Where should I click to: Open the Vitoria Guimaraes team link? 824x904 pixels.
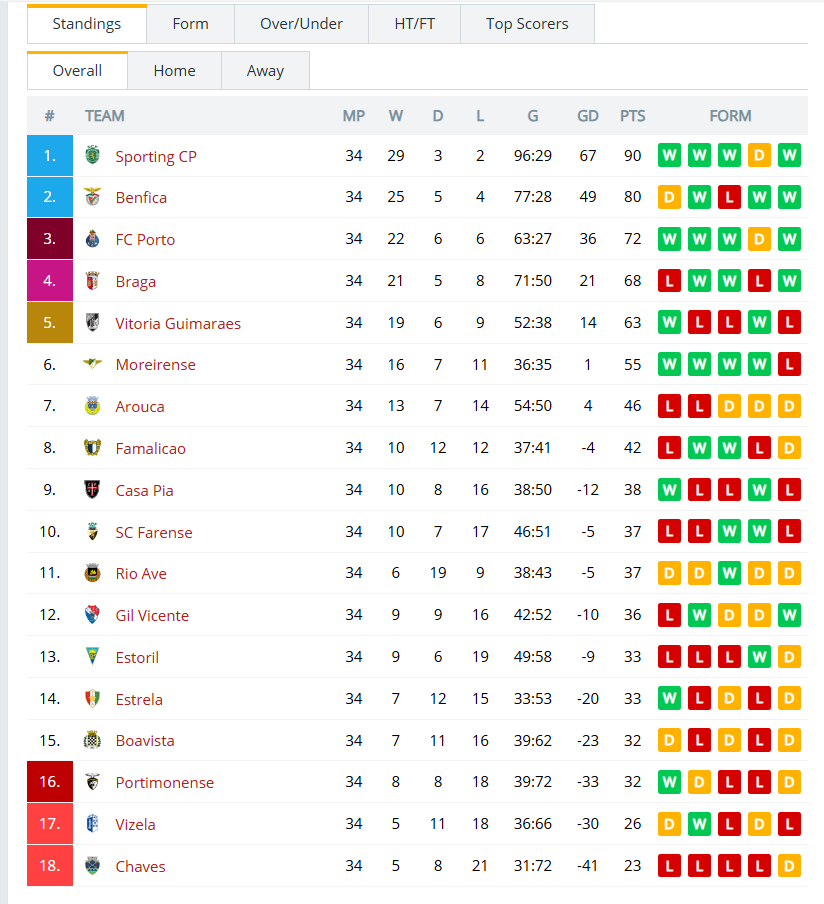(178, 323)
